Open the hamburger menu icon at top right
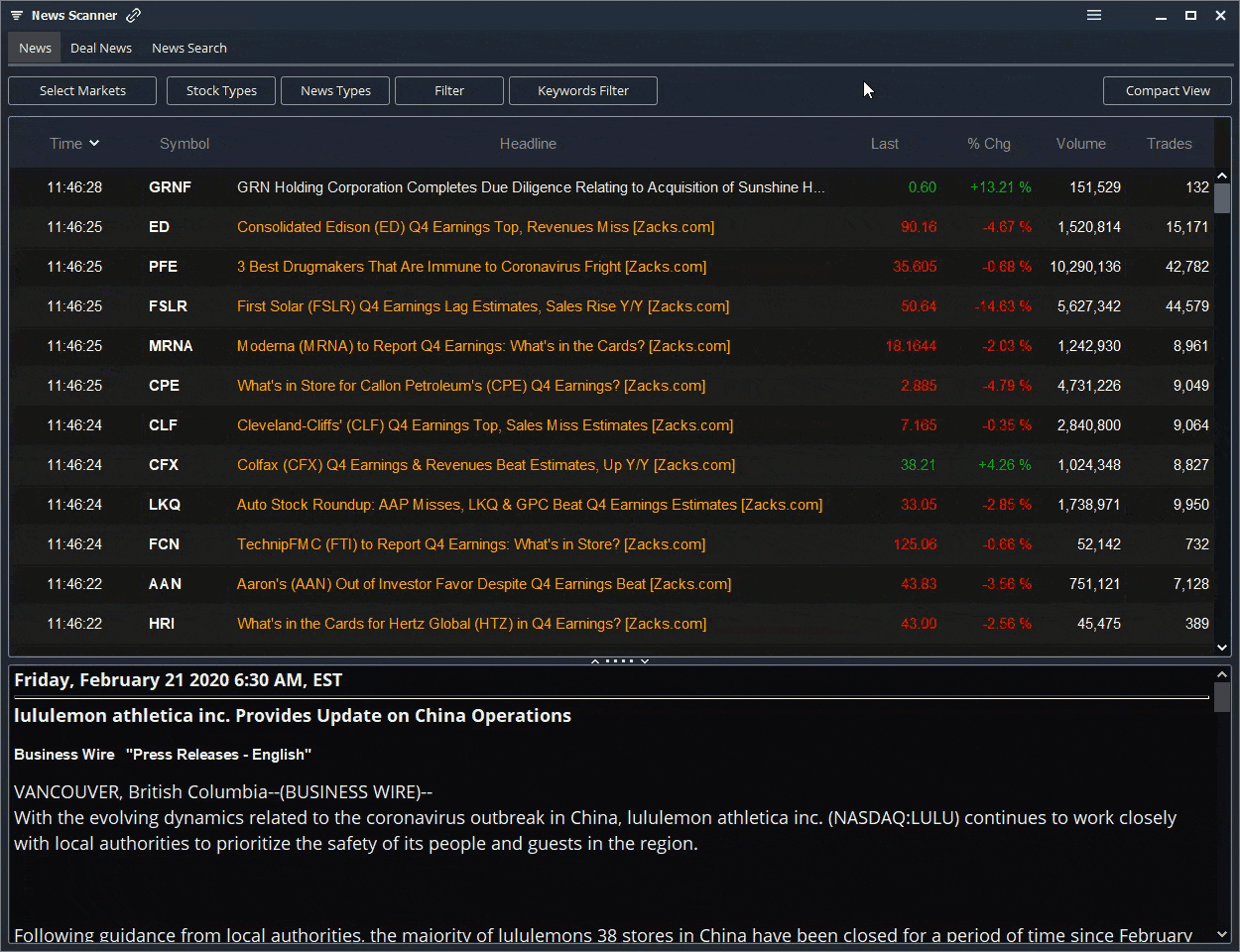 tap(1094, 15)
